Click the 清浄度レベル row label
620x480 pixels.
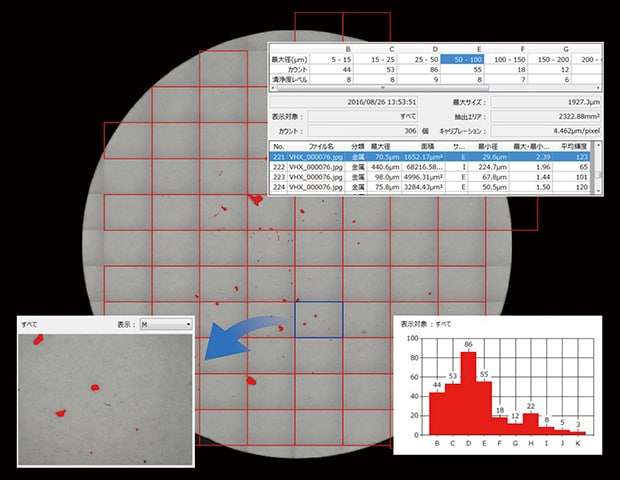tap(289, 79)
